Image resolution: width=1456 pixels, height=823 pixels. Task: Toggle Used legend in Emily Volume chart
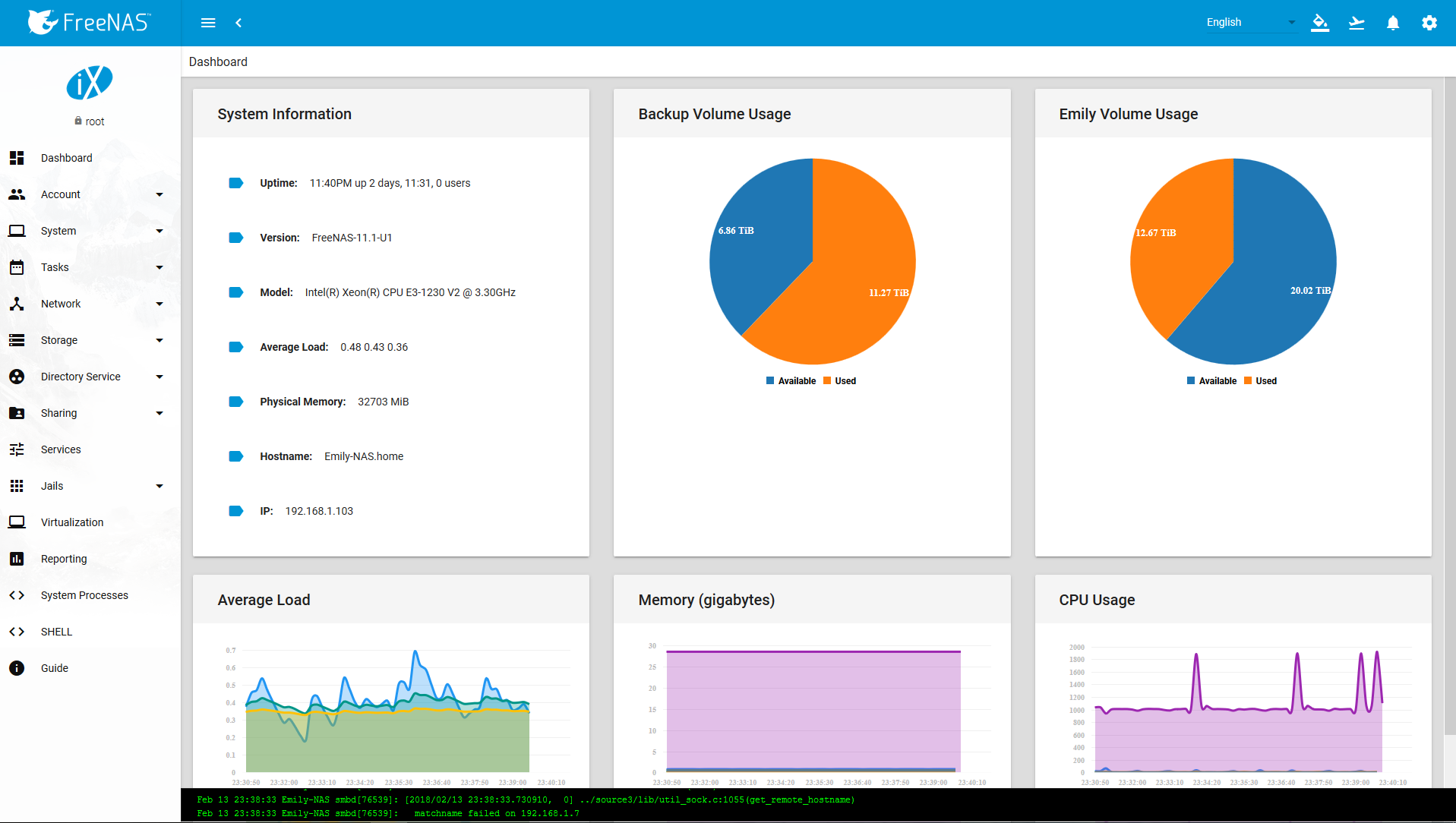1260,381
